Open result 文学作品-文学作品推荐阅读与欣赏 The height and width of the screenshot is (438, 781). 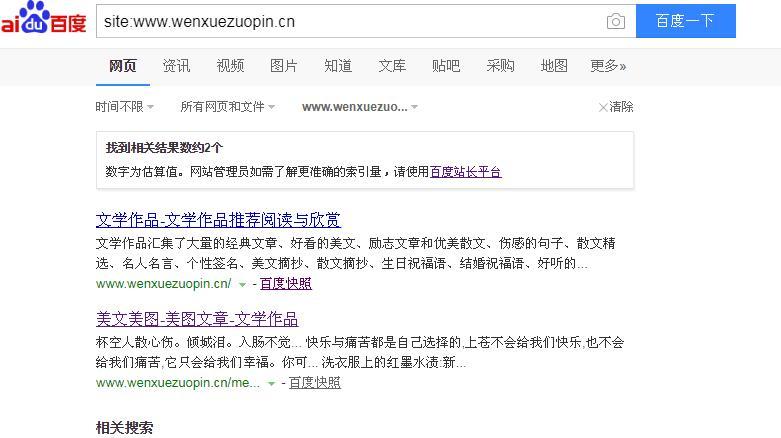coord(218,220)
